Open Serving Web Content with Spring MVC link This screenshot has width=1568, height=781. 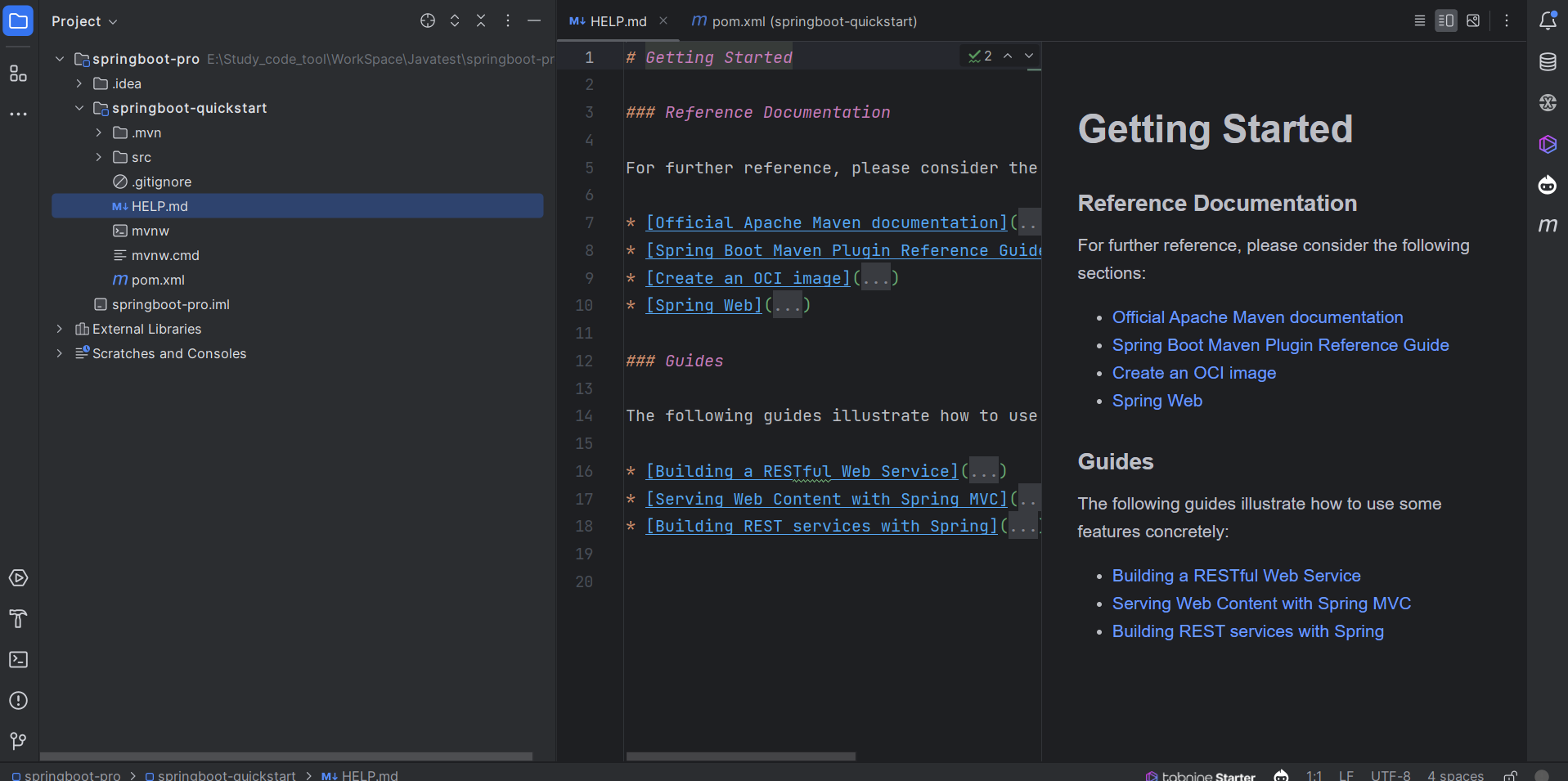point(1261,604)
